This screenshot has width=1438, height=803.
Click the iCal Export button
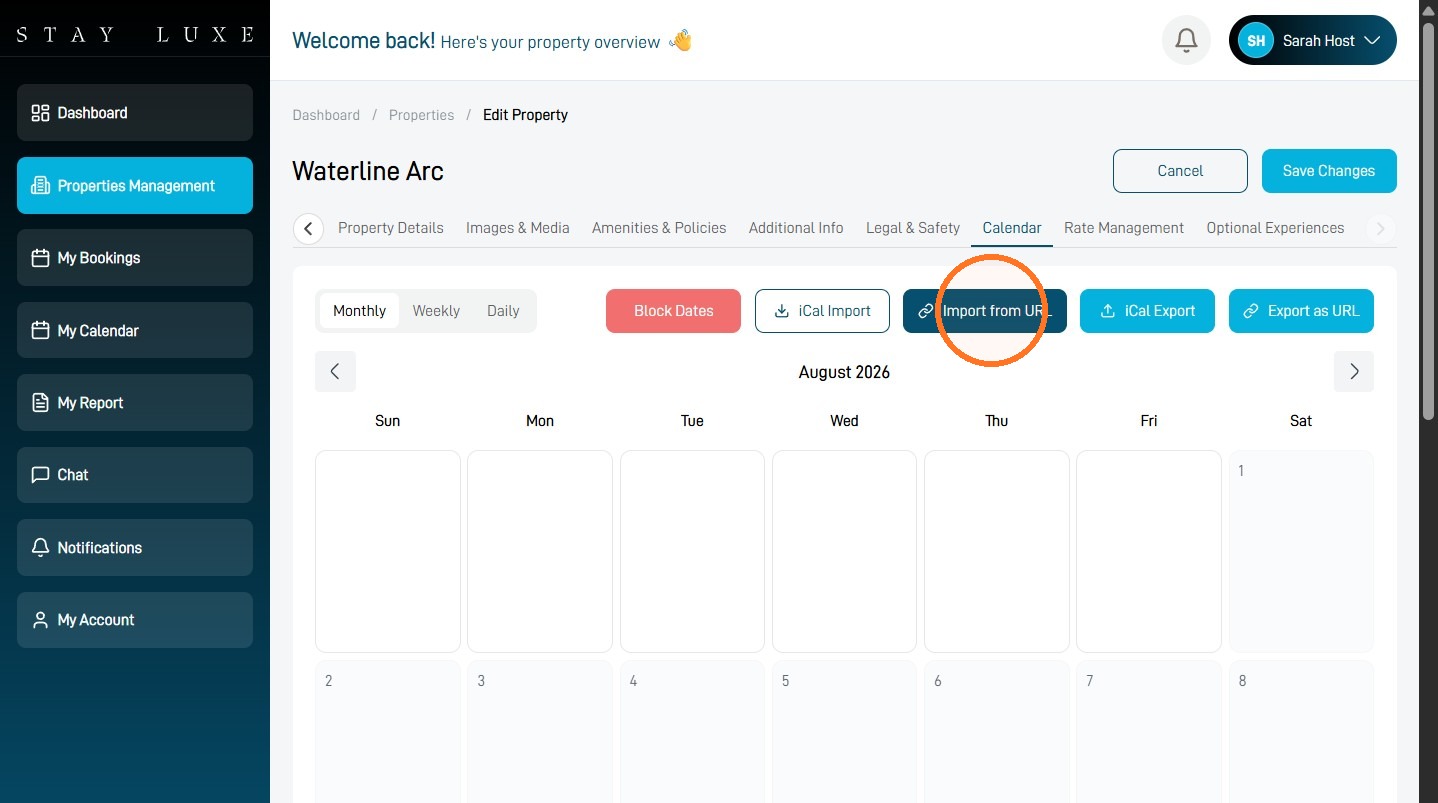click(1147, 311)
